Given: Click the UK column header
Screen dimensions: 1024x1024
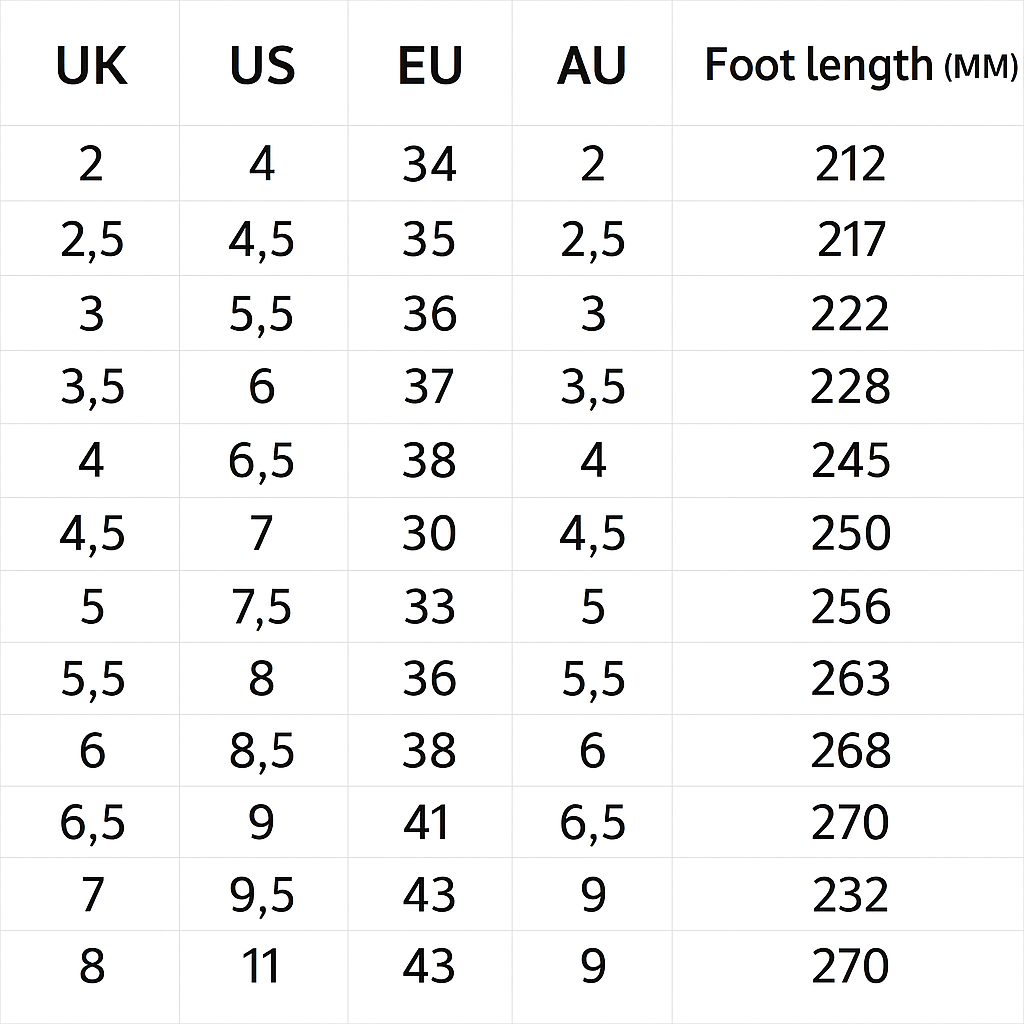Looking at the screenshot, I should click(91, 66).
